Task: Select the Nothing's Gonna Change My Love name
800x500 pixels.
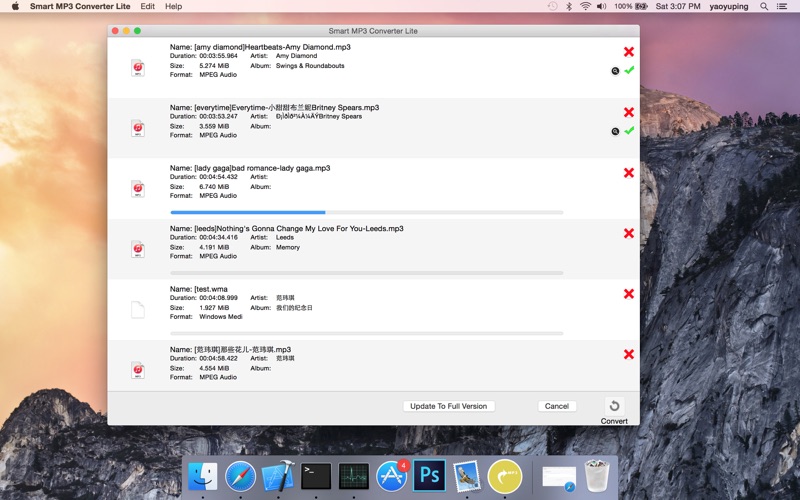Action: [x=299, y=229]
